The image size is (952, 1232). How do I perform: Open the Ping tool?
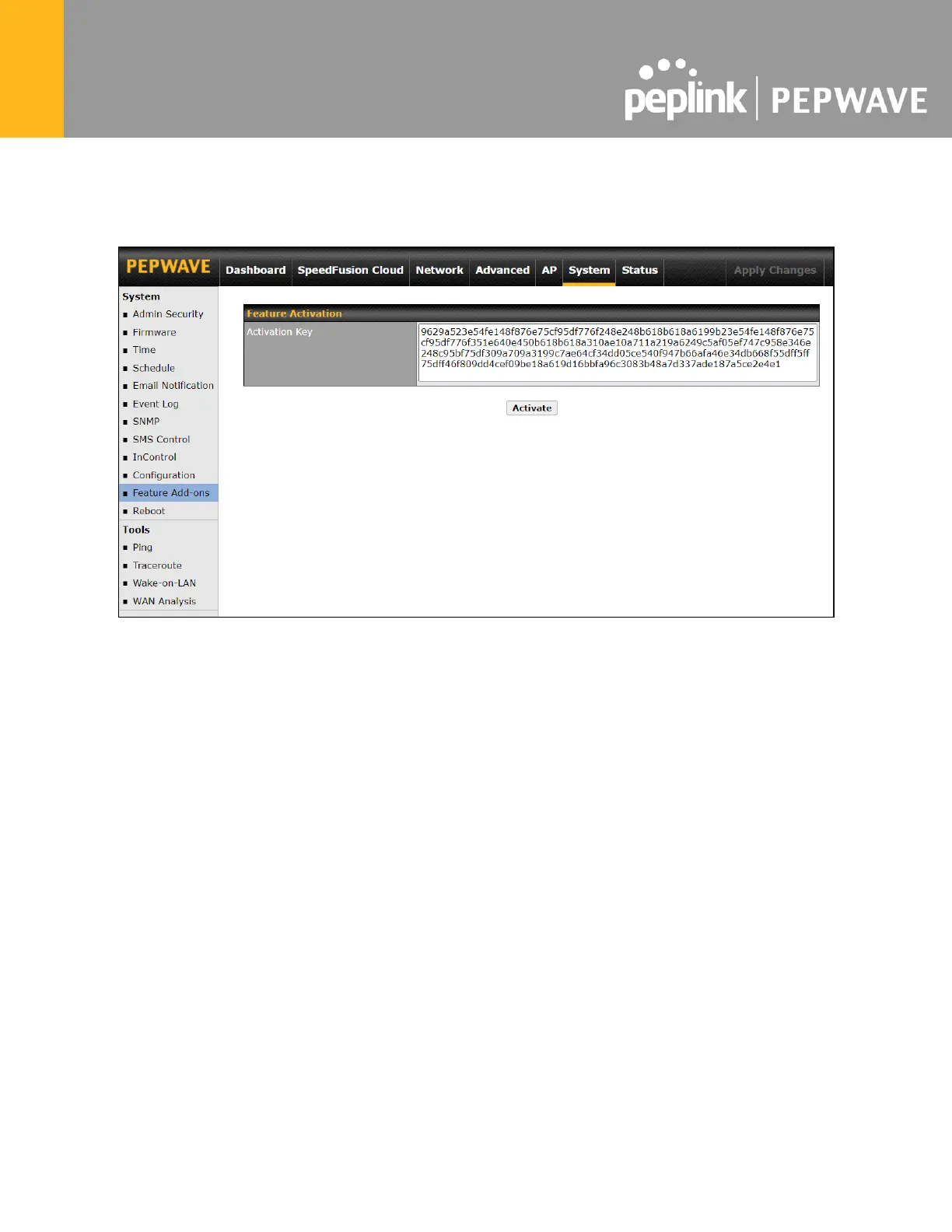click(142, 548)
